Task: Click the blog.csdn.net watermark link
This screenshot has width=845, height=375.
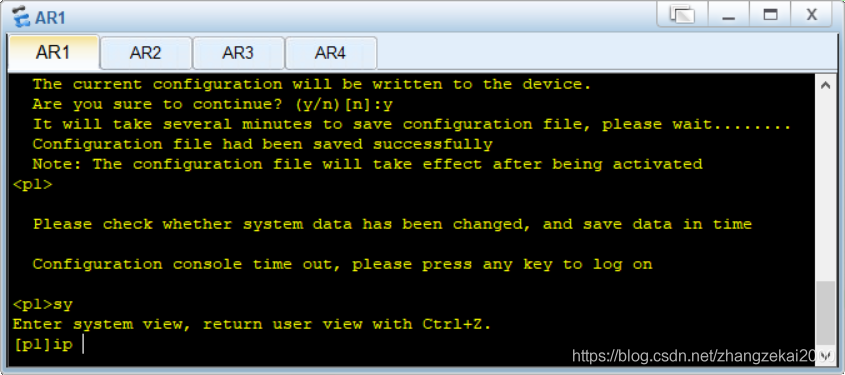Action: point(703,356)
